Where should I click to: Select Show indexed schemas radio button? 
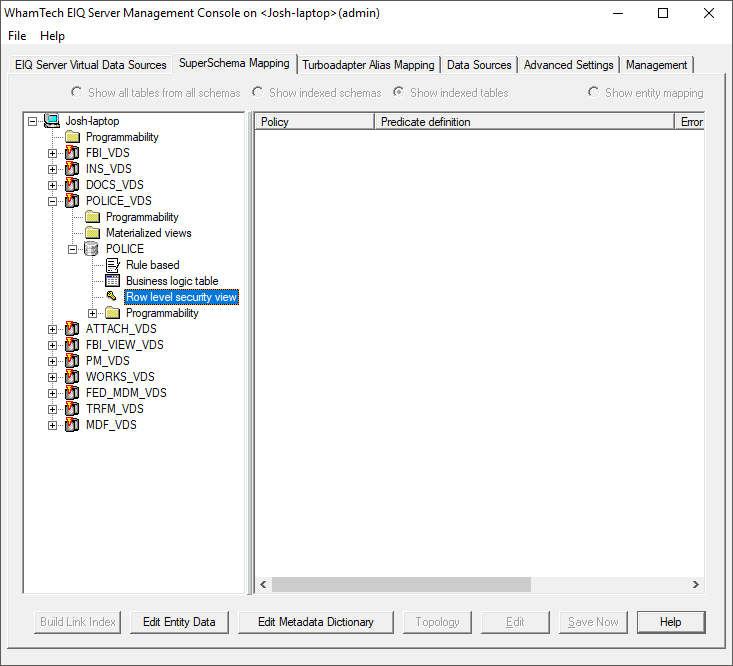(258, 93)
